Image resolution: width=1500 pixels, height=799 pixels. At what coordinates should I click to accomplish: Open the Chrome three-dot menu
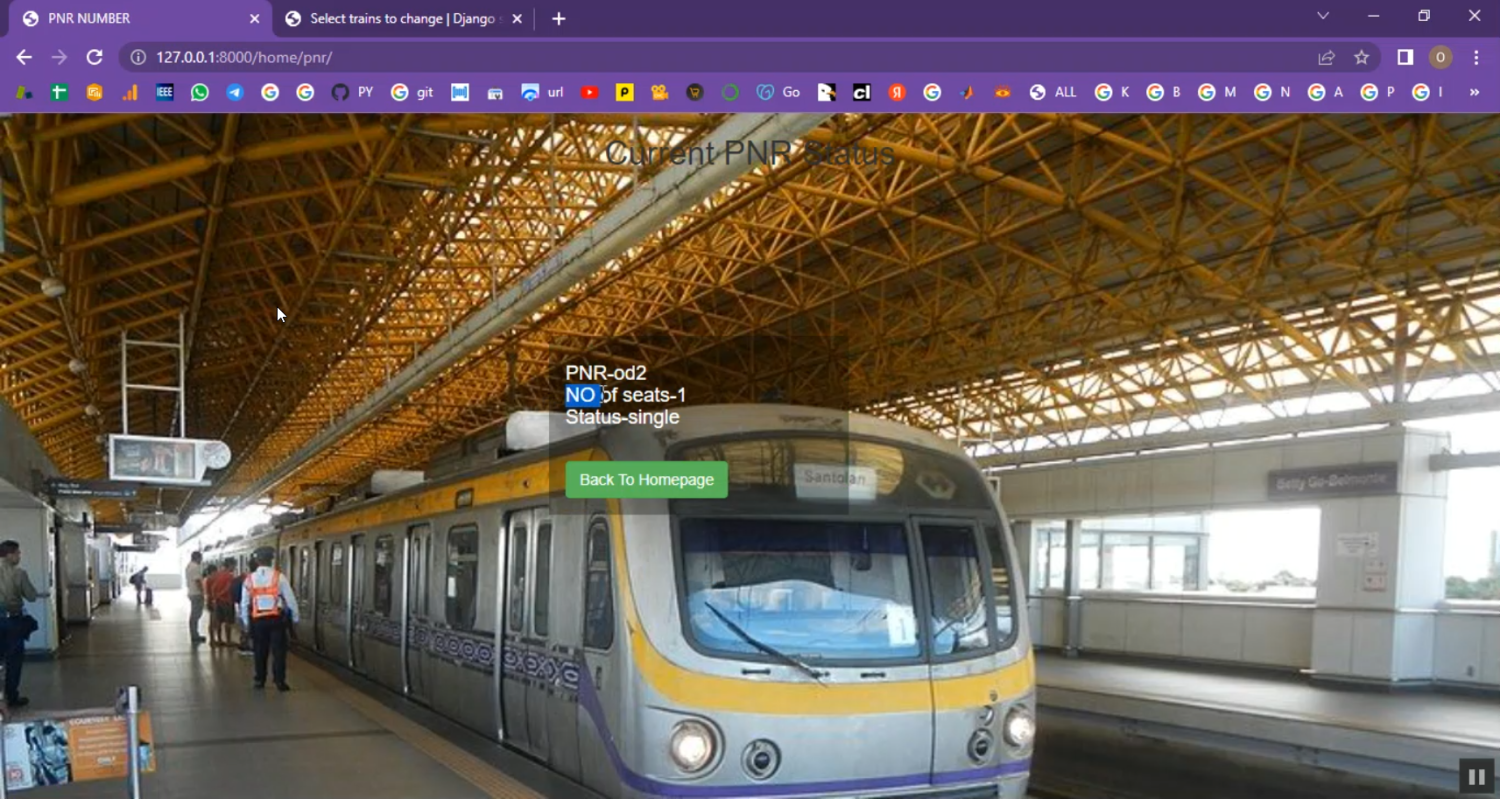(1476, 57)
